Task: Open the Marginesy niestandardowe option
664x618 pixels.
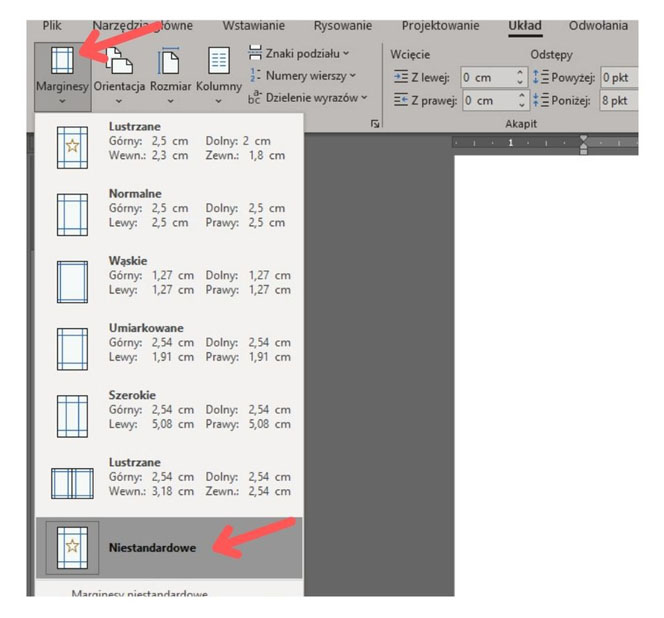Action: click(x=140, y=595)
